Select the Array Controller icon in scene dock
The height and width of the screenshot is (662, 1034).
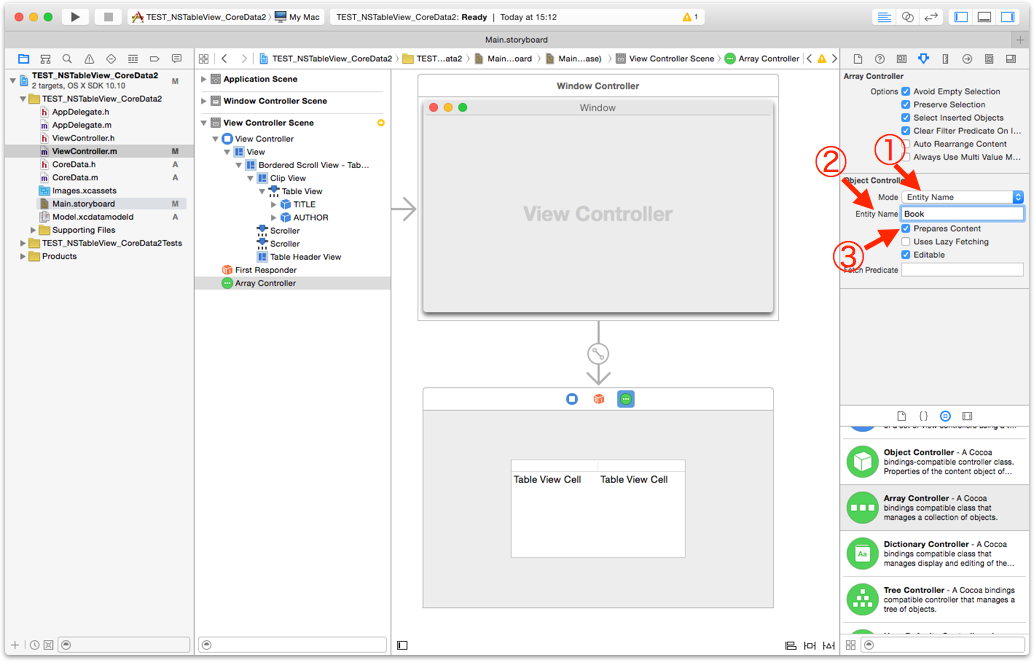[626, 399]
